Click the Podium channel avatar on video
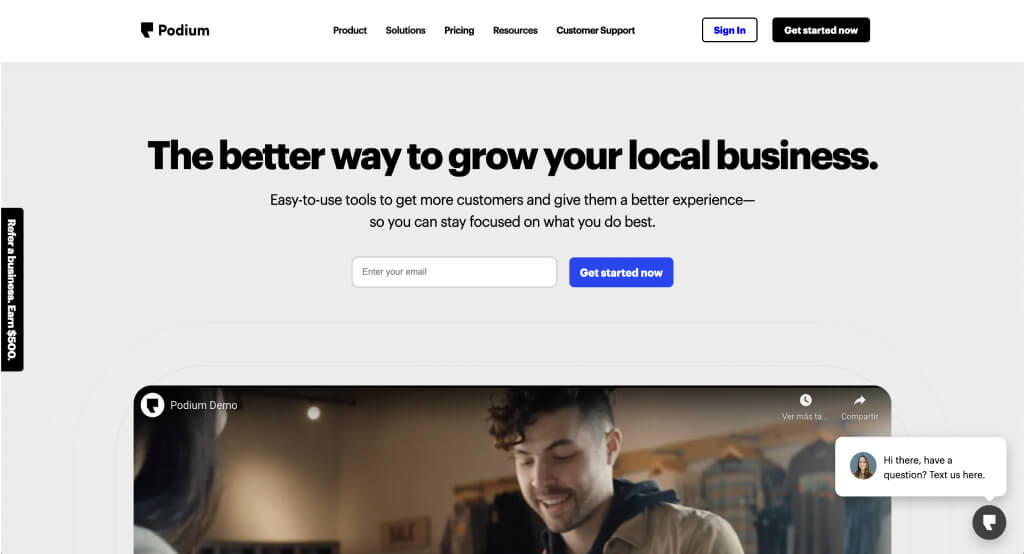Viewport: 1024px width, 554px height. pos(152,405)
